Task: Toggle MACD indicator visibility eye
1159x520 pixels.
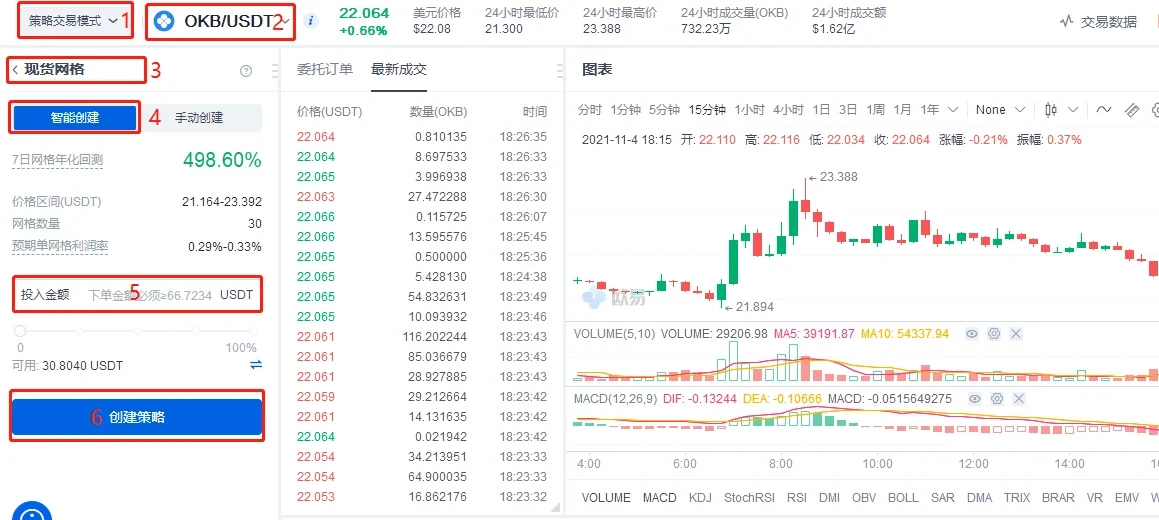Action: tap(976, 398)
